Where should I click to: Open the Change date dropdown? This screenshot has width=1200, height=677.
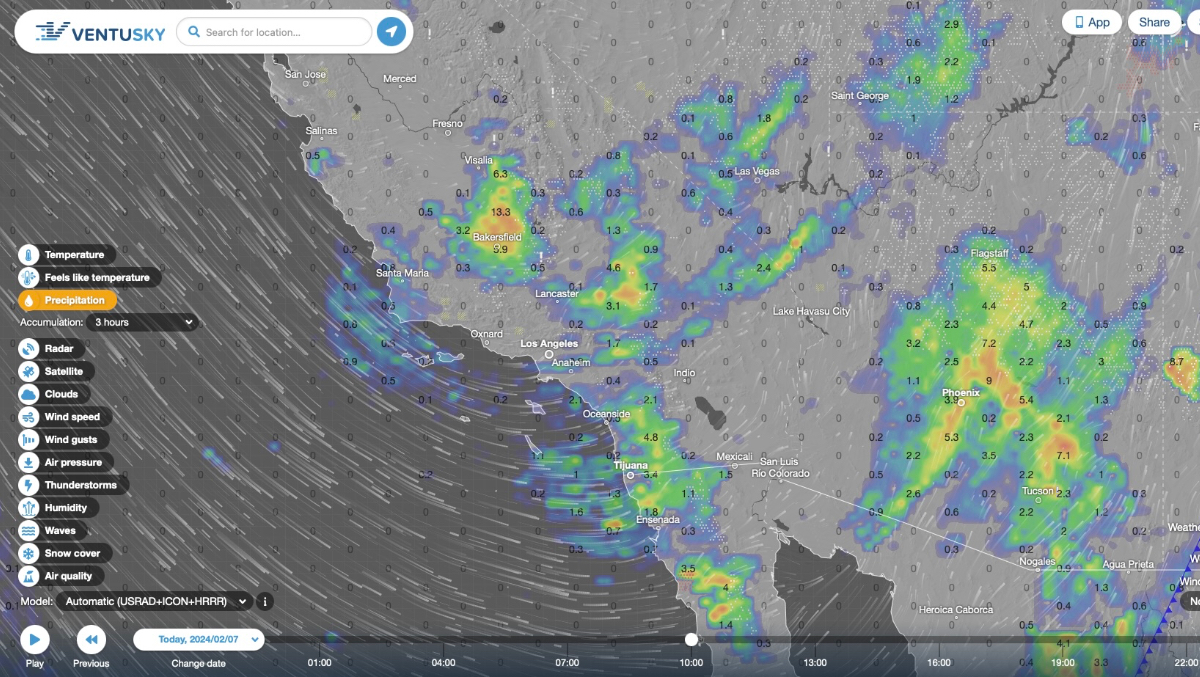point(198,639)
